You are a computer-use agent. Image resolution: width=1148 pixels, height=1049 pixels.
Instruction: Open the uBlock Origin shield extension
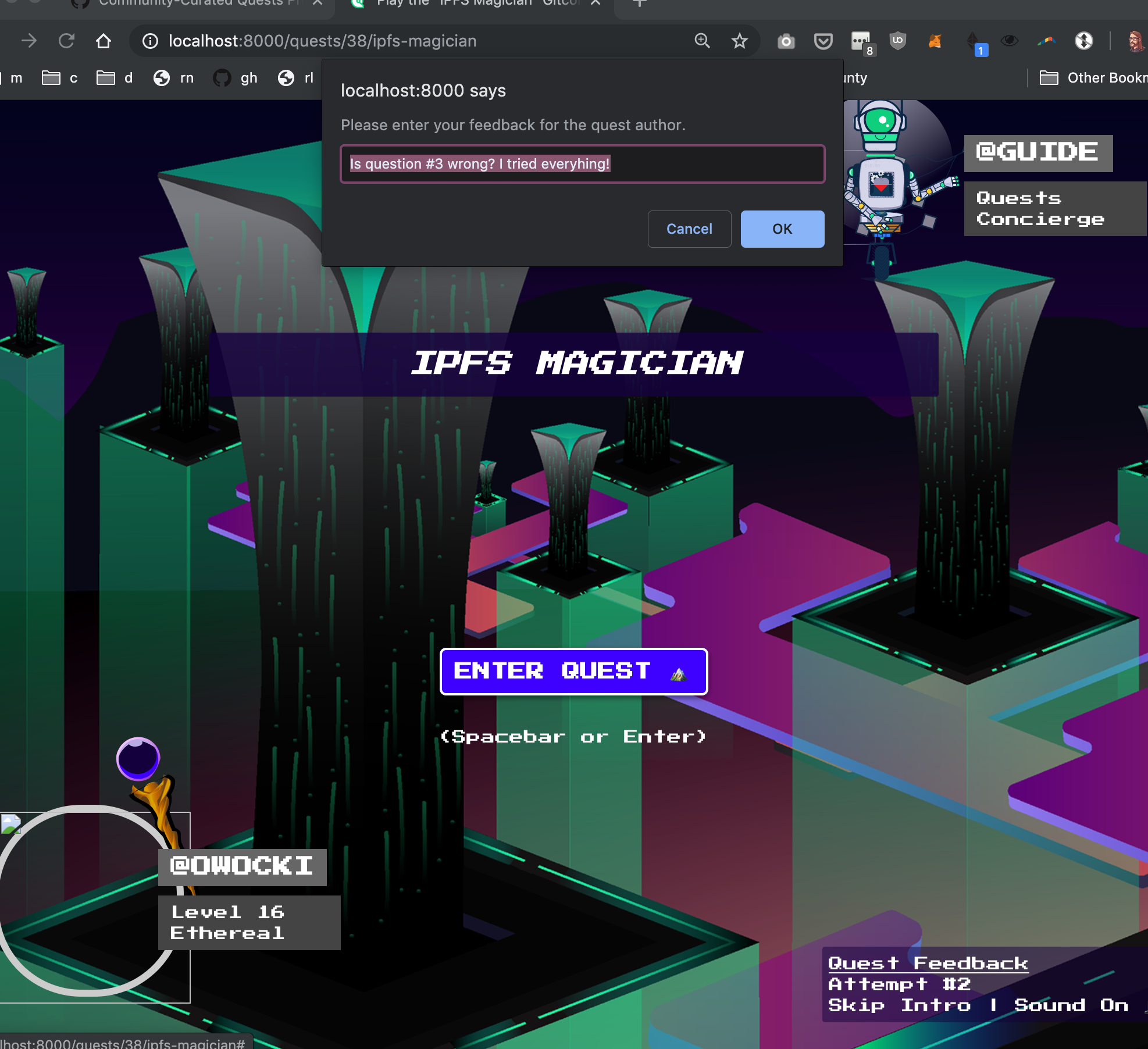(898, 41)
